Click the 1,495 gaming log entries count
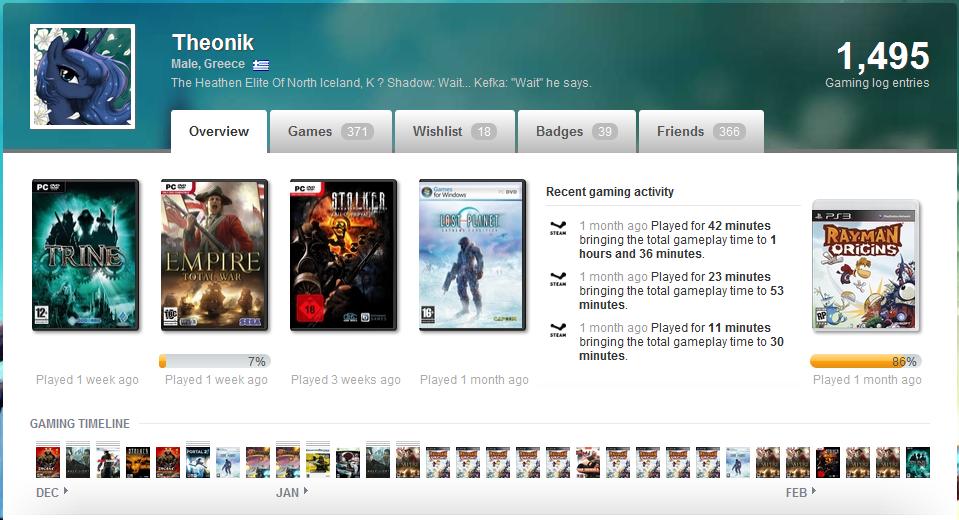This screenshot has height=520, width=959. coord(883,56)
